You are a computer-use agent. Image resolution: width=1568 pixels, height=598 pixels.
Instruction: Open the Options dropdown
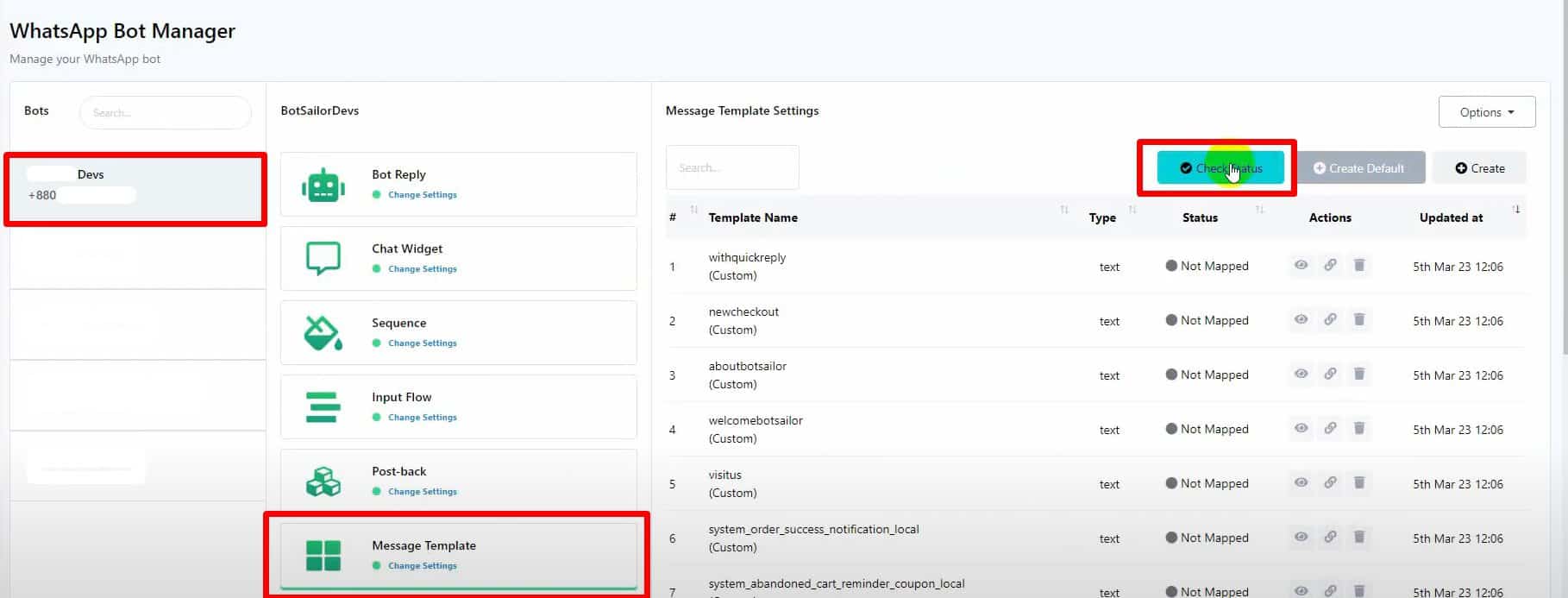1486,112
